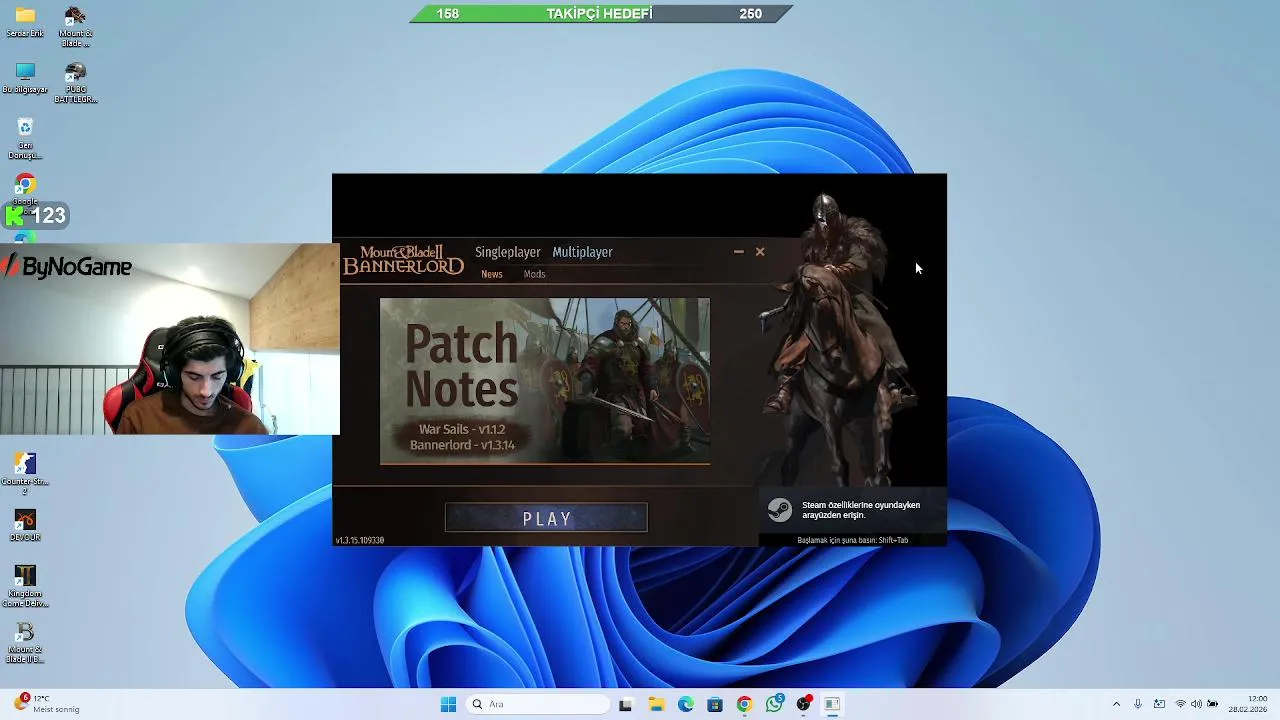This screenshot has width=1280, height=720.
Task: Select the Counter-Strike 2 desktop shortcut
Action: 25,474
